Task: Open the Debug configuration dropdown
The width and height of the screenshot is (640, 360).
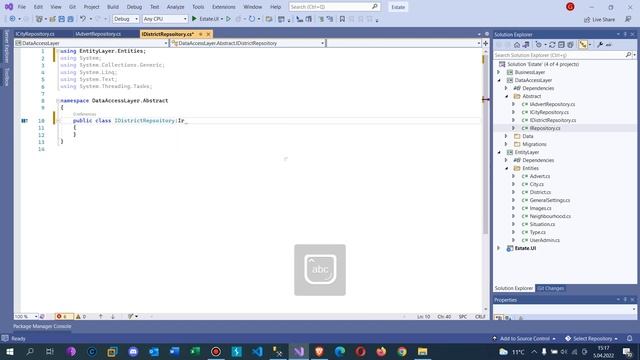Action: (126, 19)
